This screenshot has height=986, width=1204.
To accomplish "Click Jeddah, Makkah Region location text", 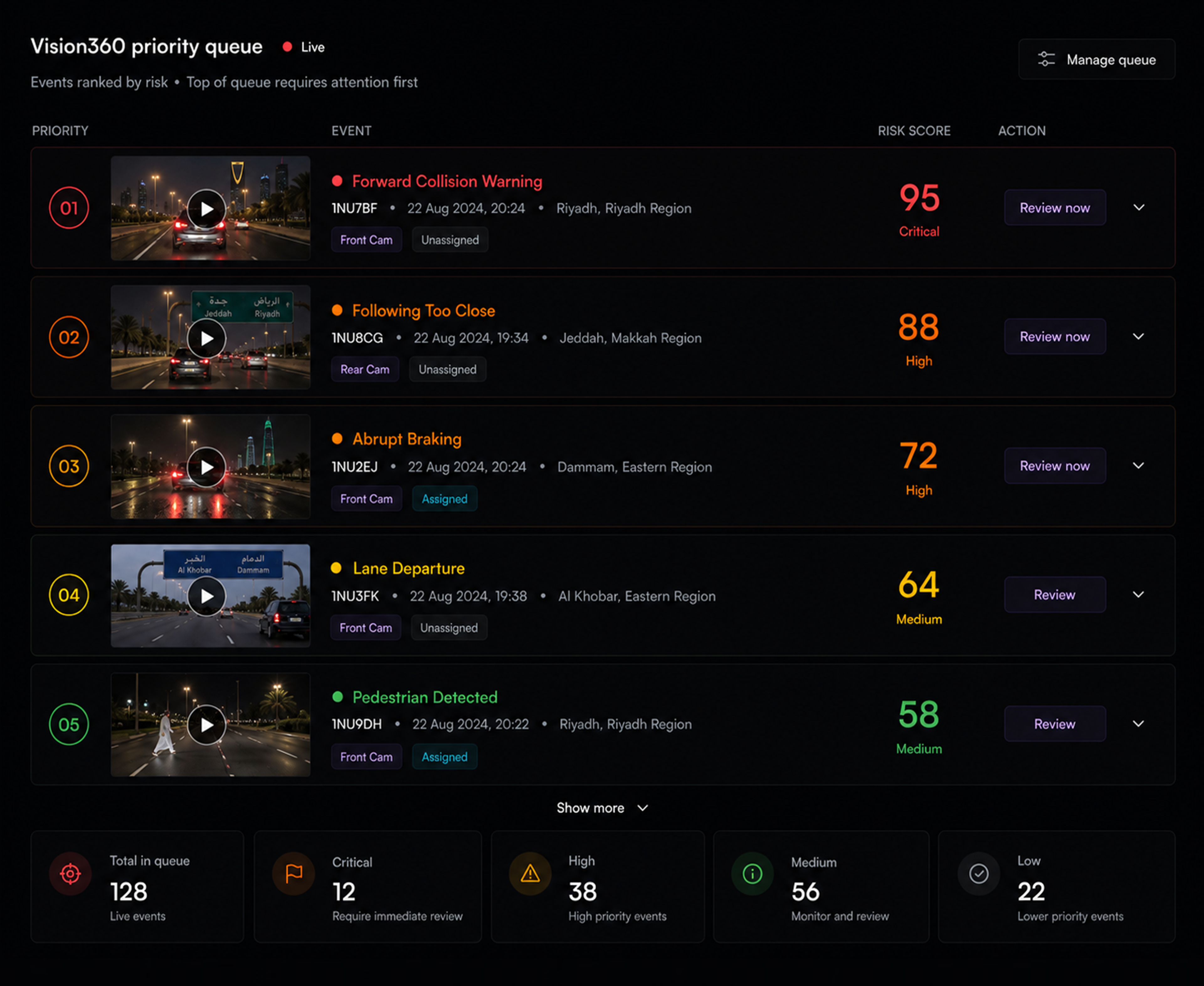I will tap(630, 338).
